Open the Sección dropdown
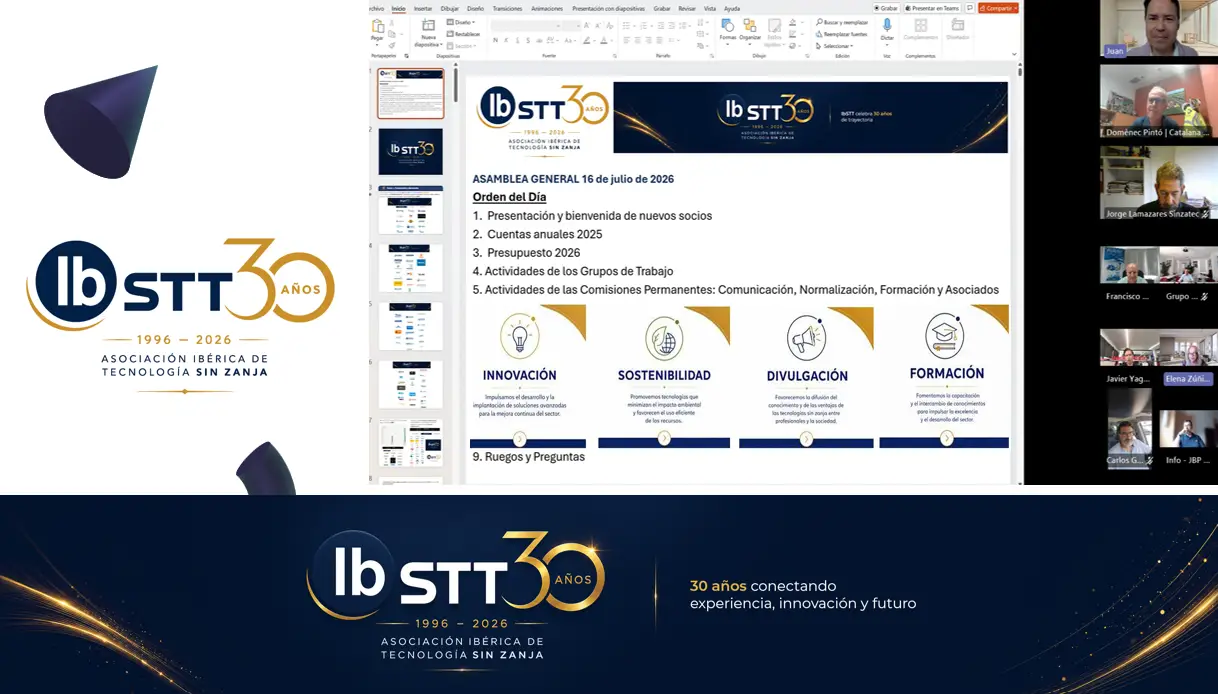1218x694 pixels. click(461, 46)
